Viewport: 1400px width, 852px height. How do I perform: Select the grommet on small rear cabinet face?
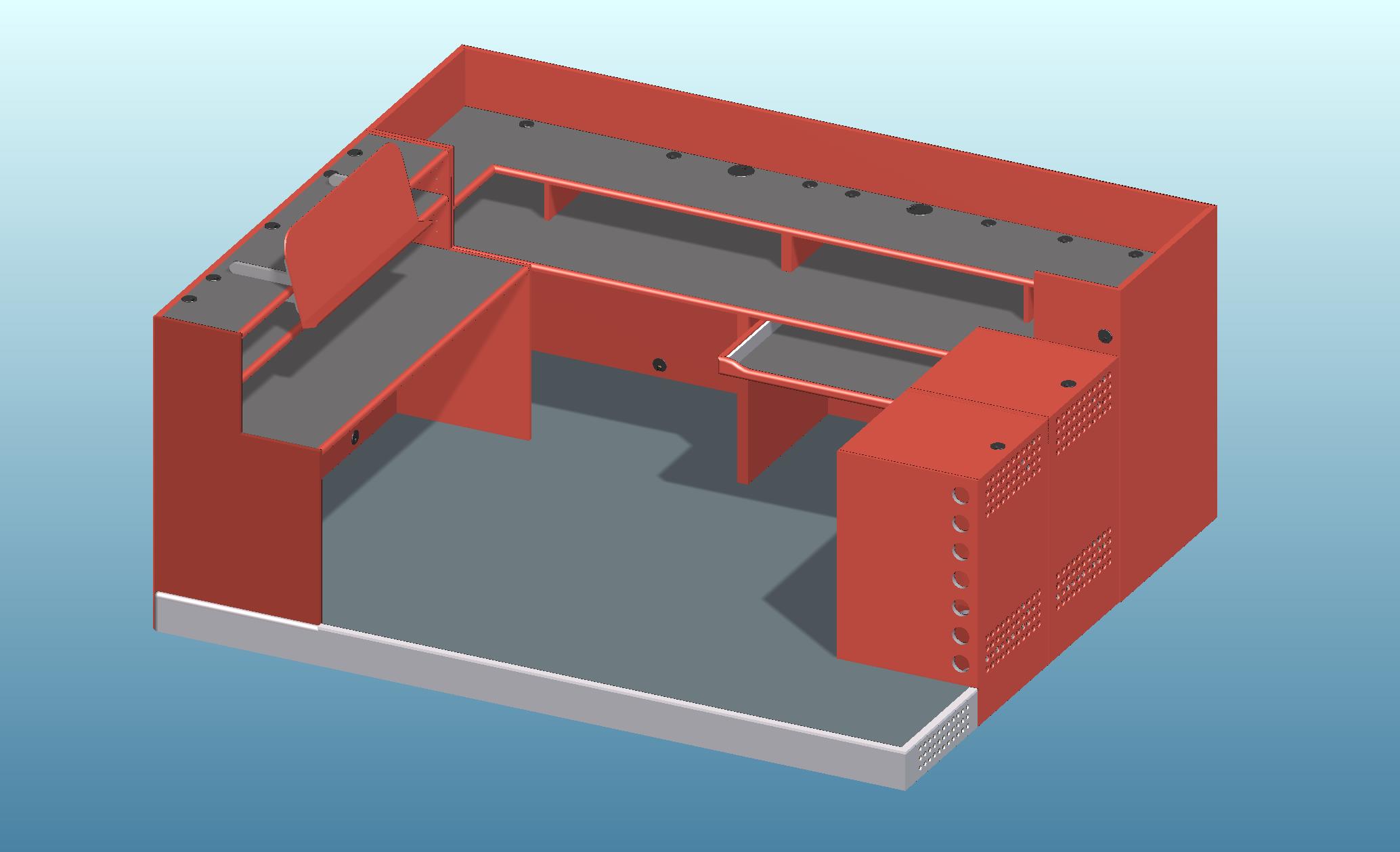click(1104, 335)
